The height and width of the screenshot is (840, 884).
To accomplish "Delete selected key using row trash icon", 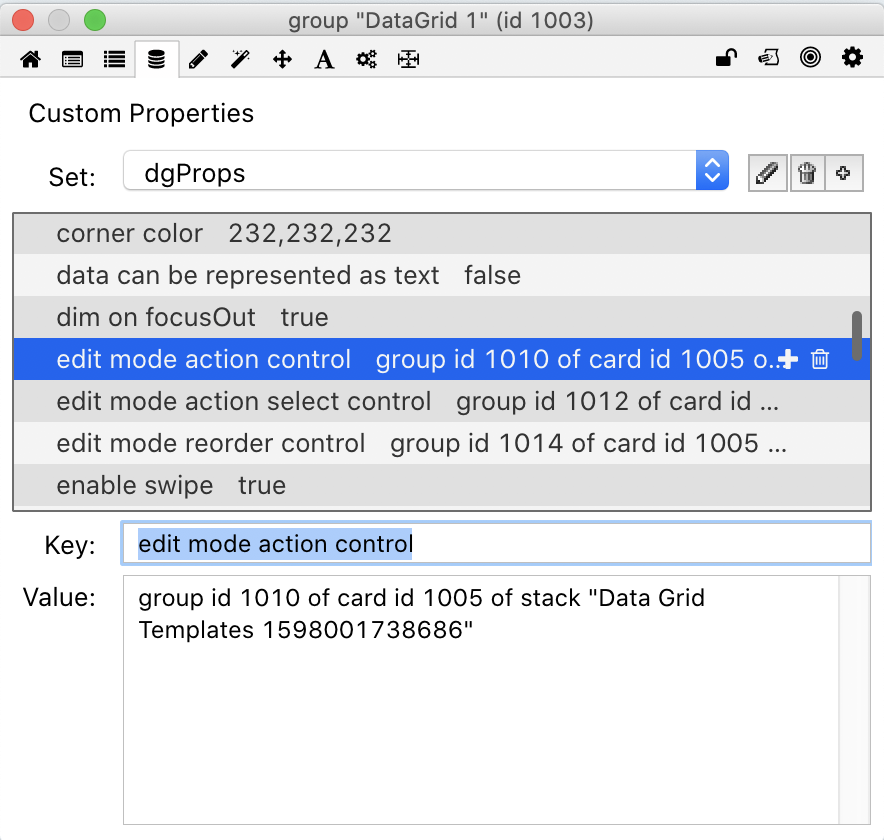I will pyautogui.click(x=820, y=359).
